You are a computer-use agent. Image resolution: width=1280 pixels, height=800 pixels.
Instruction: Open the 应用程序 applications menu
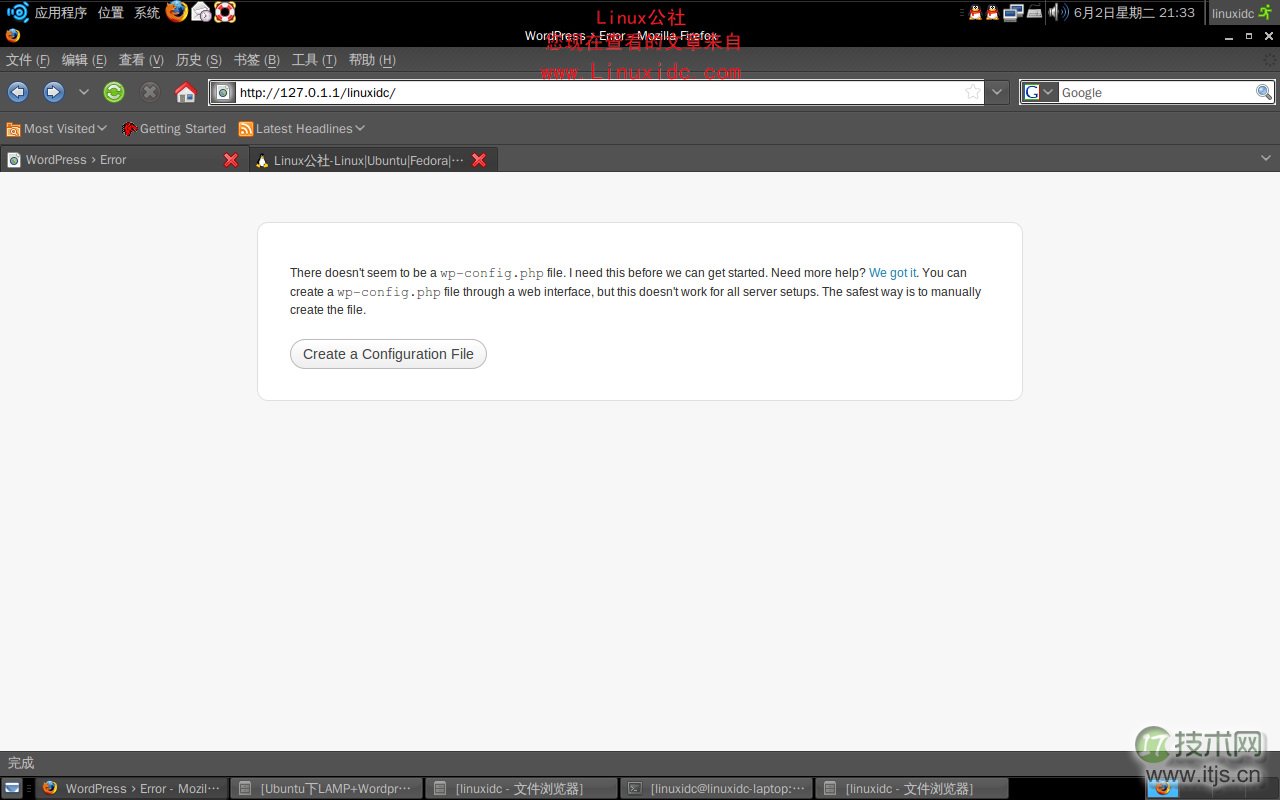[61, 13]
